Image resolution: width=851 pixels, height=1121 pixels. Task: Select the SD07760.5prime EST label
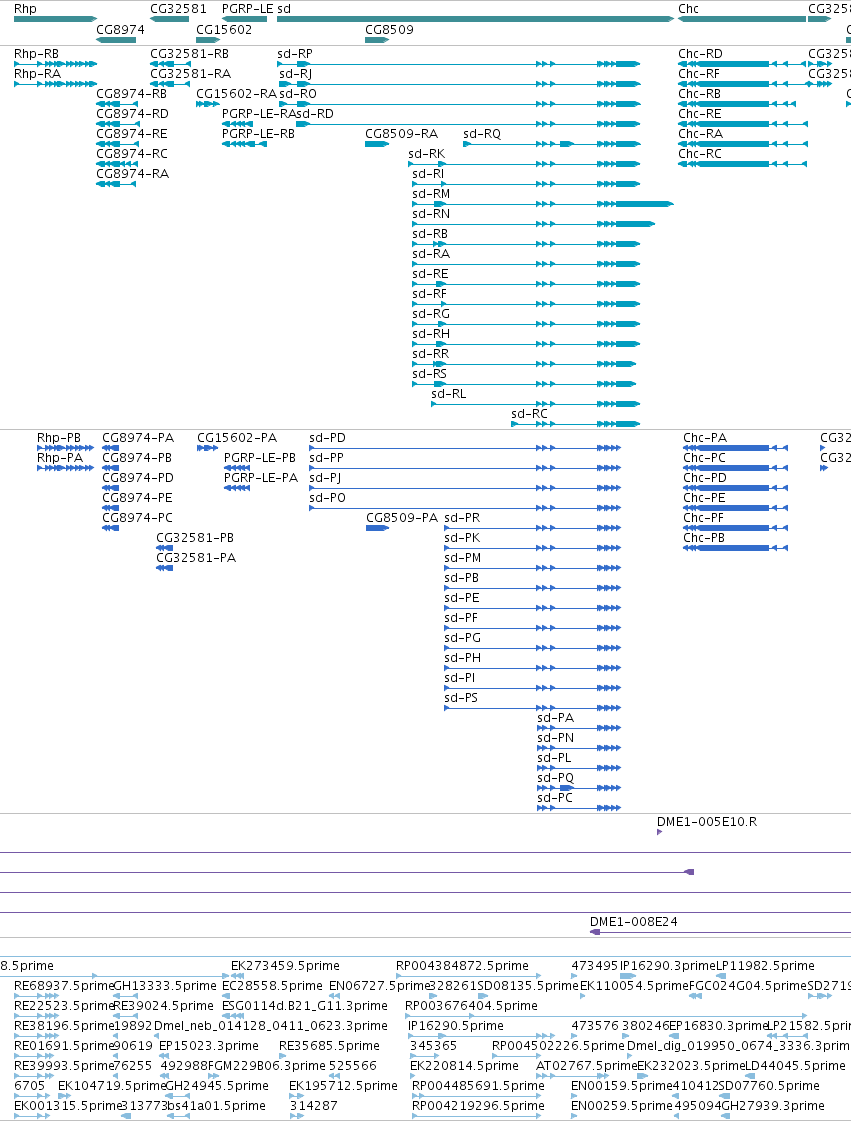coord(768,1086)
